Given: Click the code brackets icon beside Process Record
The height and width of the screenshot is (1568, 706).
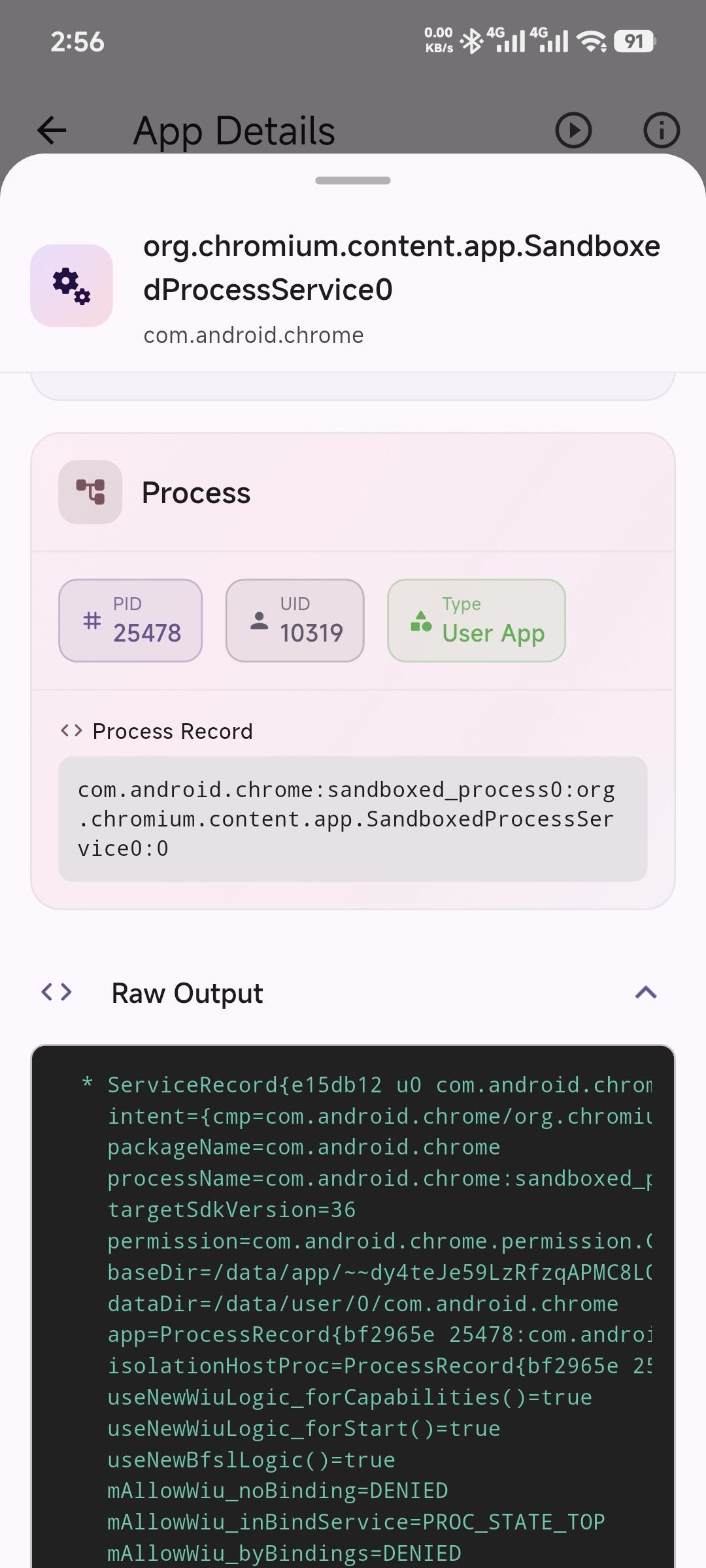Looking at the screenshot, I should point(71,730).
